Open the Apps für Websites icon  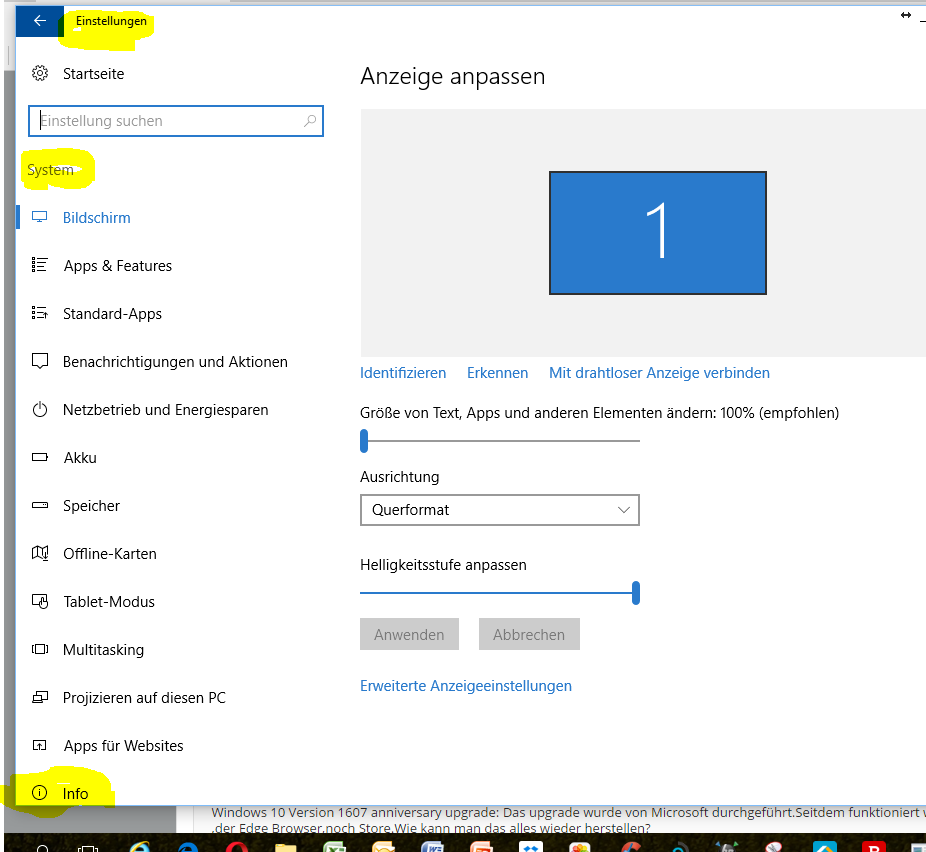click(40, 745)
